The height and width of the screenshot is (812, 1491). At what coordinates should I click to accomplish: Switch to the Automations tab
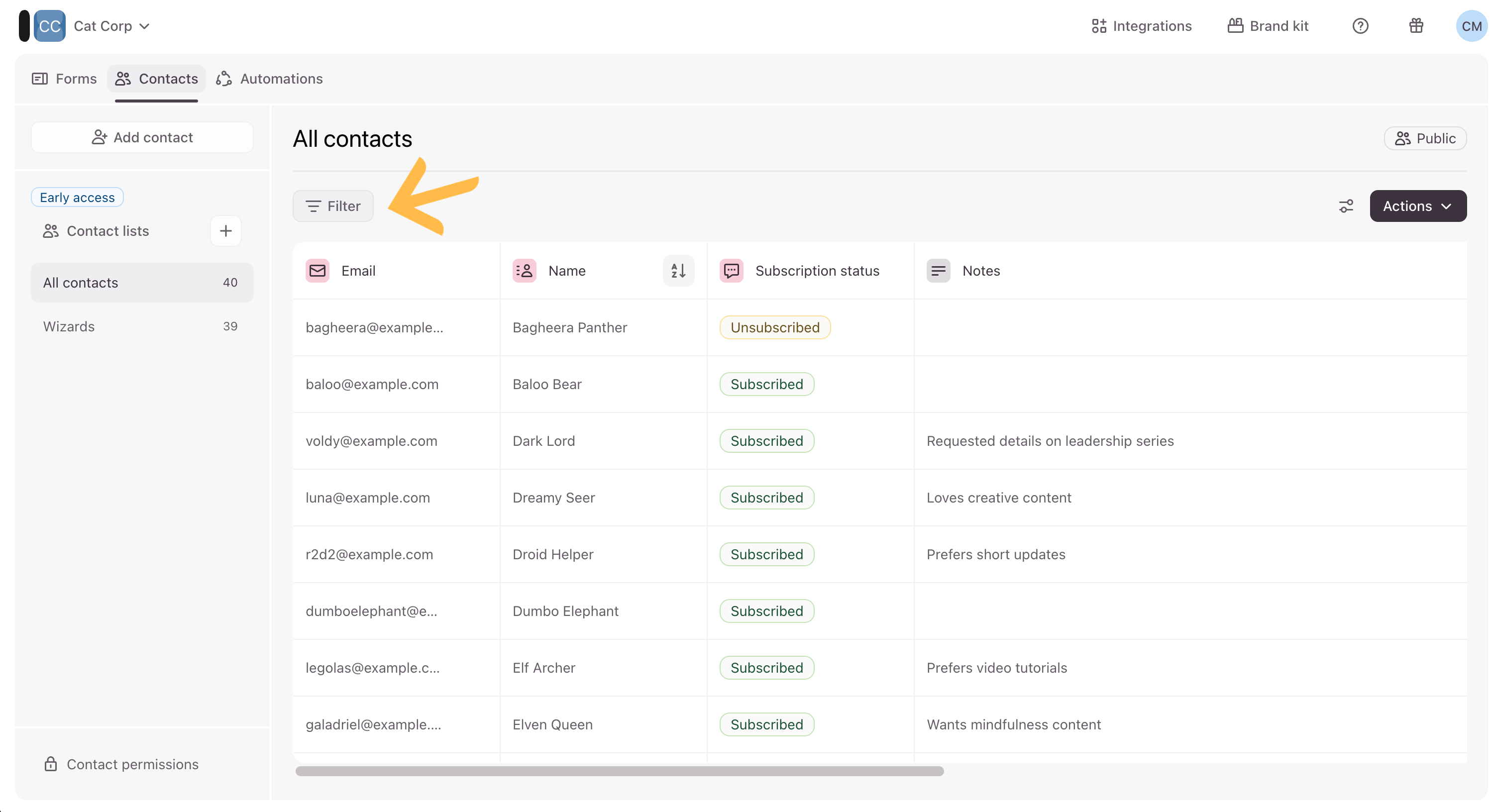(x=270, y=79)
